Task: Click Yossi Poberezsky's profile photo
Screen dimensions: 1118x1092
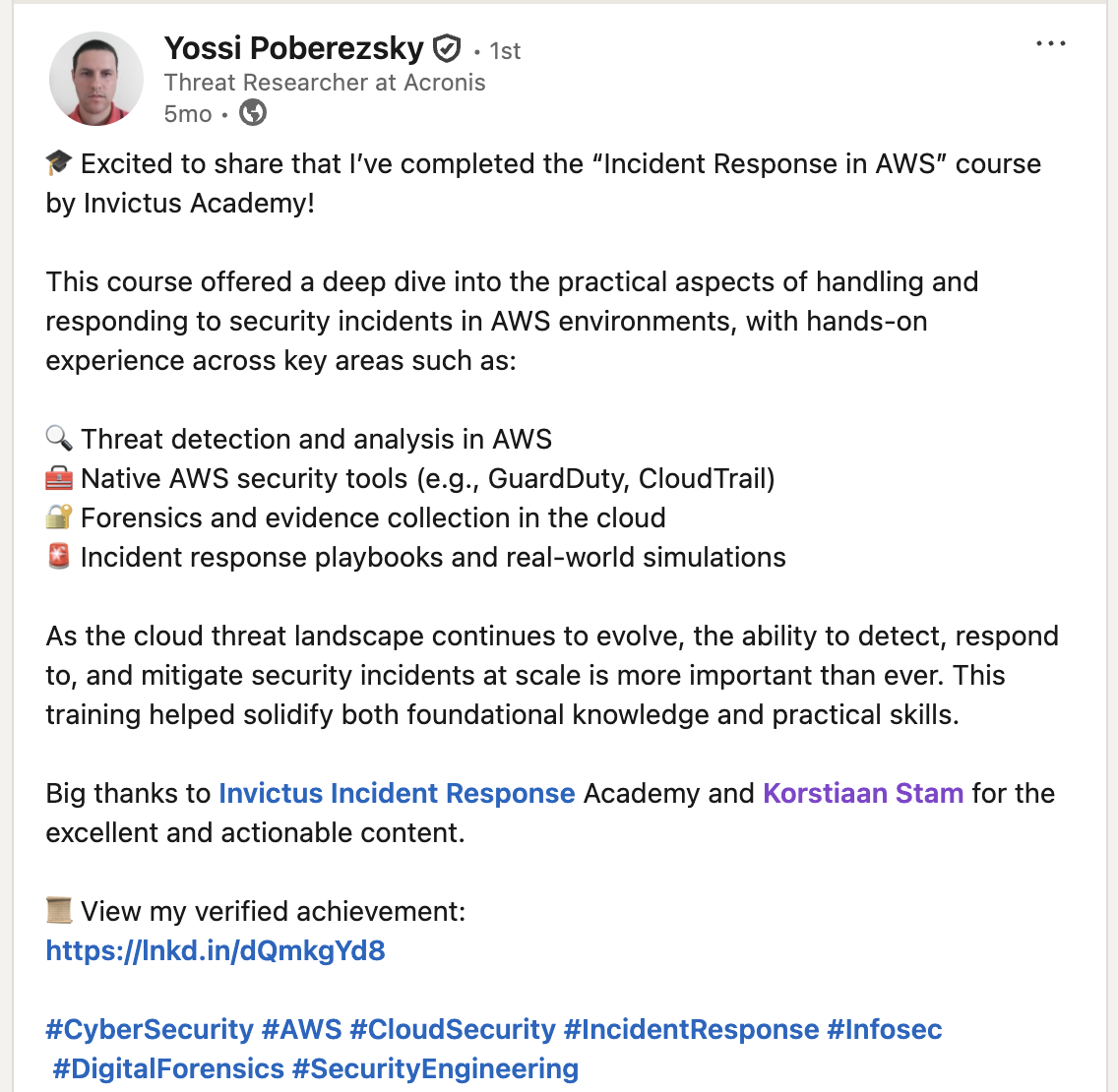Action: (x=96, y=79)
